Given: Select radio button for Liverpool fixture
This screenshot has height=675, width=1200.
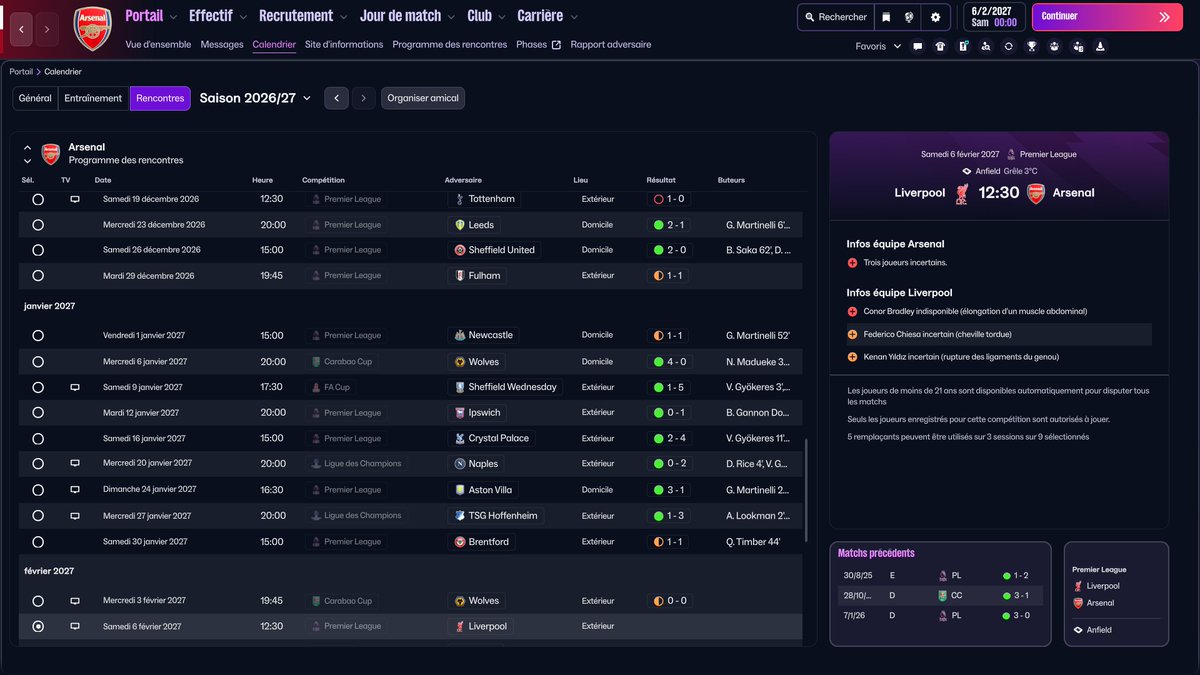Looking at the screenshot, I should point(38,626).
